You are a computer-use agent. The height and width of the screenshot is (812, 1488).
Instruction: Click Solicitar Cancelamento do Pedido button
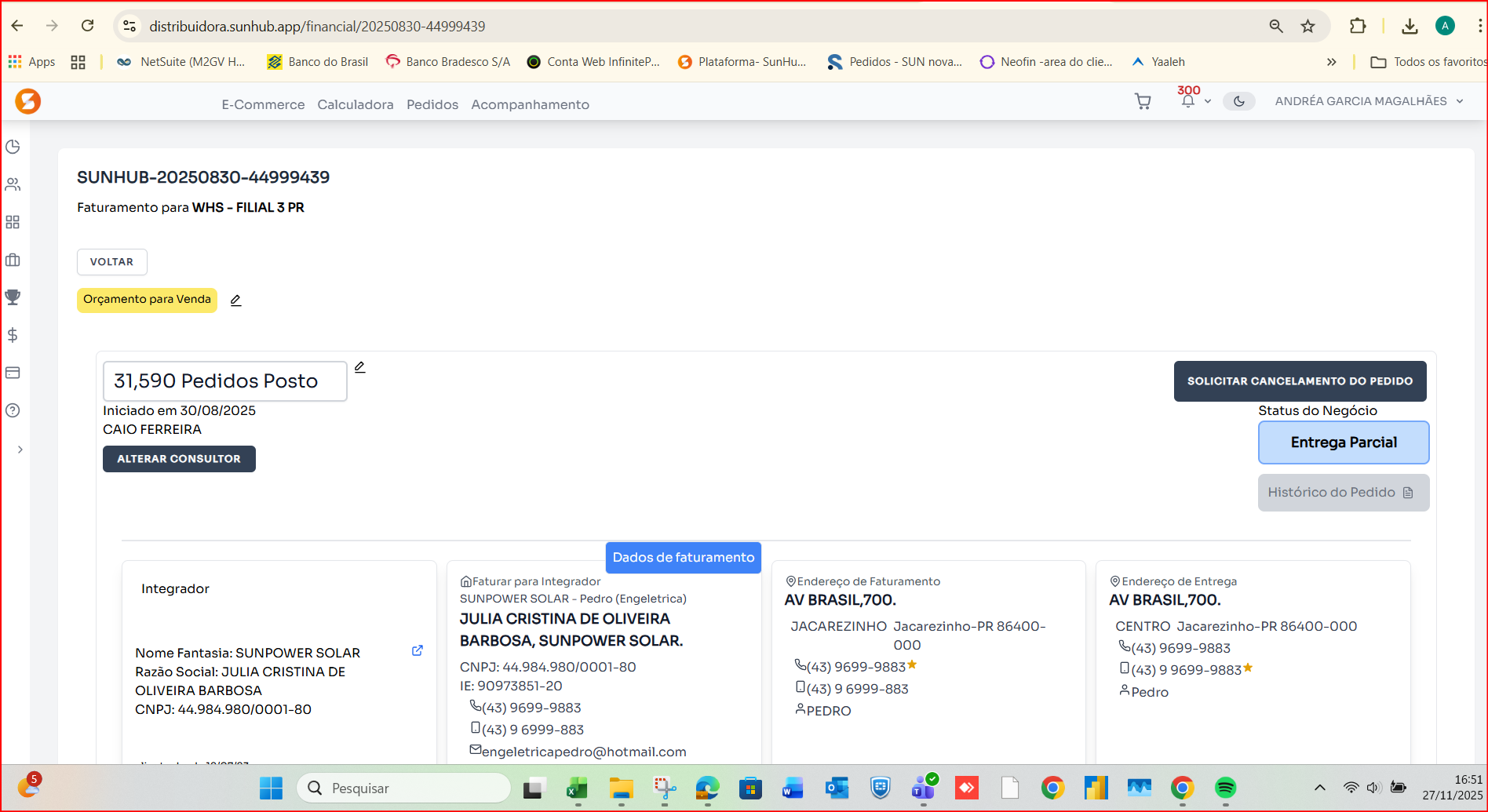[1300, 381]
